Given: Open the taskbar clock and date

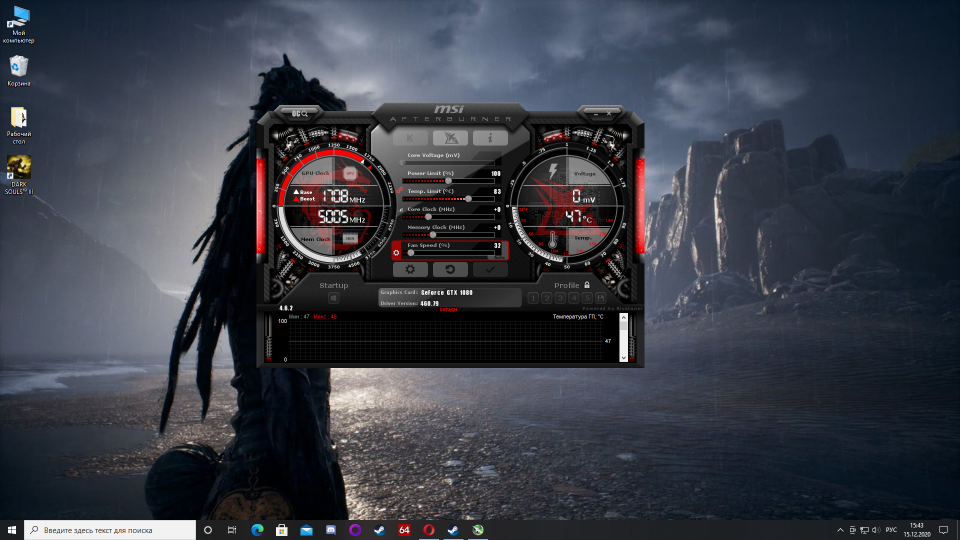Looking at the screenshot, I should click(917, 530).
